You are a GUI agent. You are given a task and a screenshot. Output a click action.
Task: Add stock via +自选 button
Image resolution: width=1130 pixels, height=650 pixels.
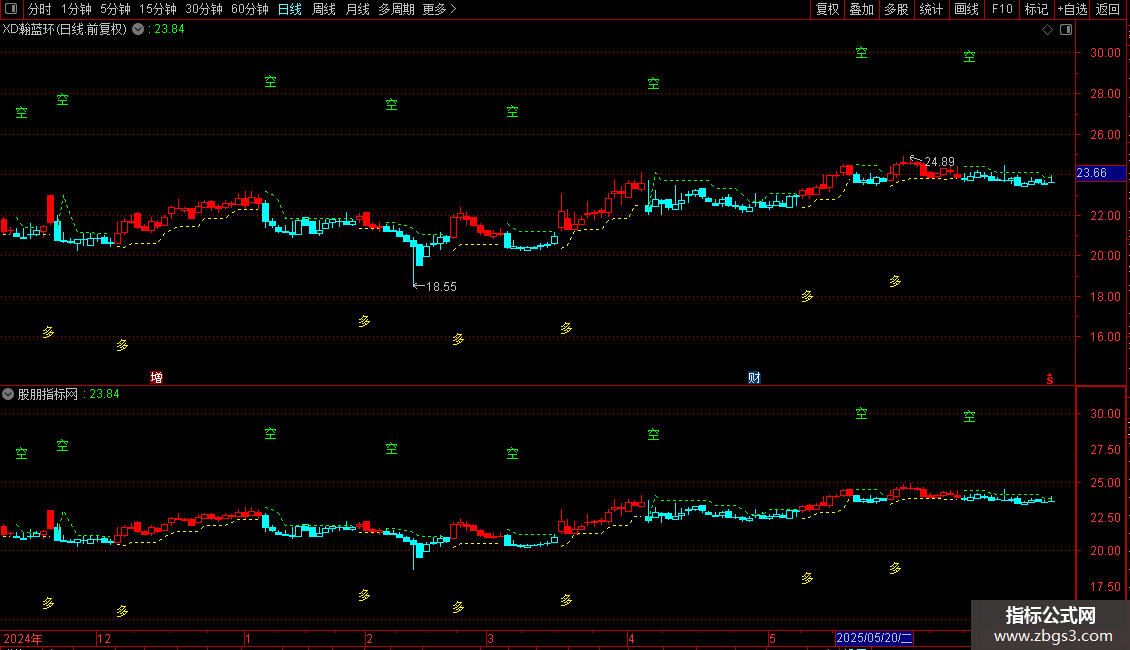(1072, 9)
